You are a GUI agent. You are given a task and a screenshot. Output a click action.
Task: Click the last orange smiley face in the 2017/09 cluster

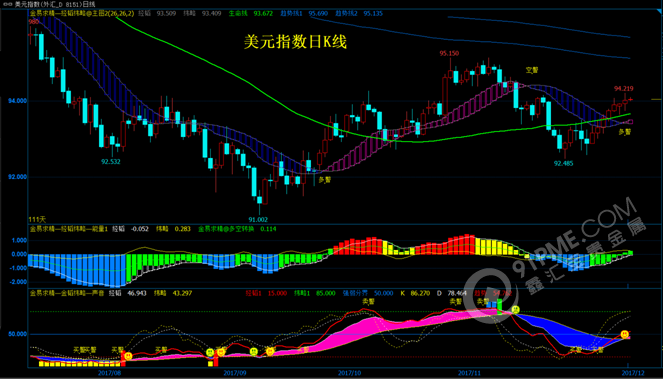tap(270, 351)
